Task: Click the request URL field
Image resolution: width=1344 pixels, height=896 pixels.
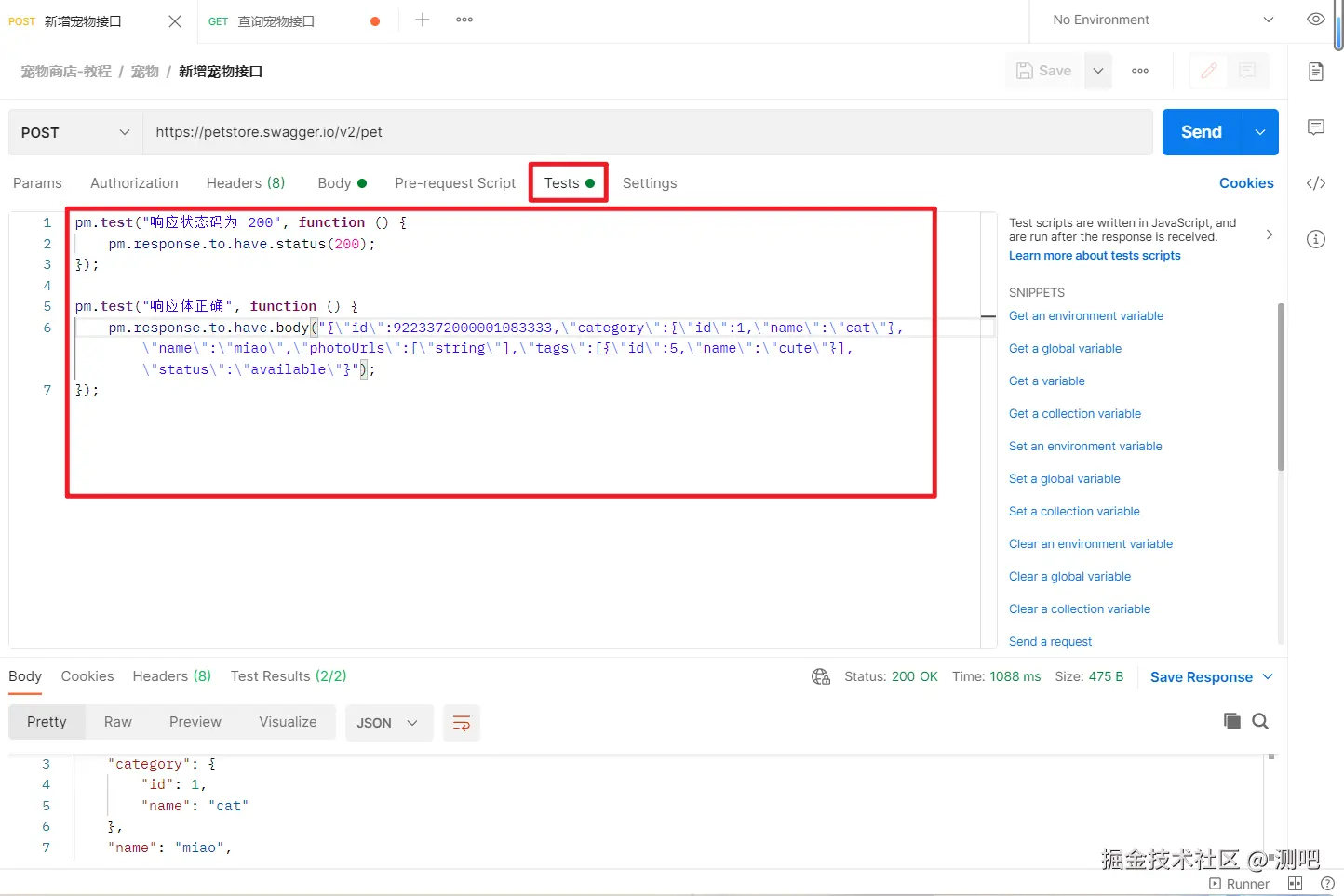Action: (x=648, y=132)
